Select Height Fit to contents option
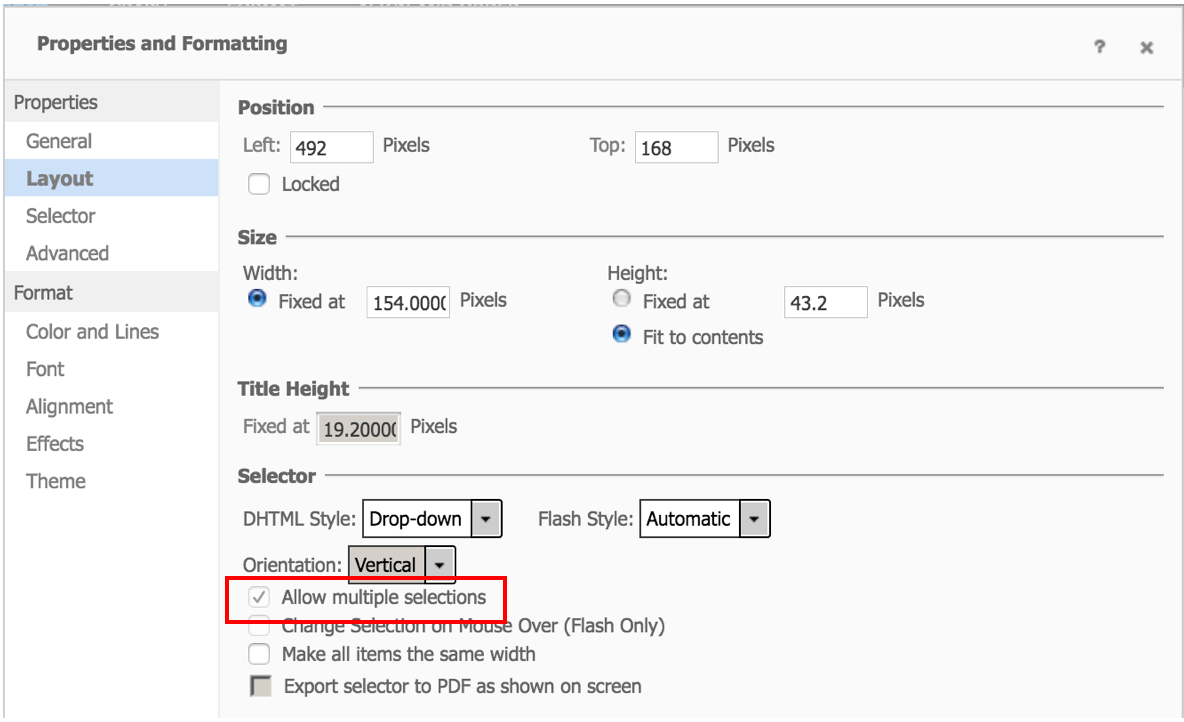The image size is (1184, 722). click(x=622, y=335)
